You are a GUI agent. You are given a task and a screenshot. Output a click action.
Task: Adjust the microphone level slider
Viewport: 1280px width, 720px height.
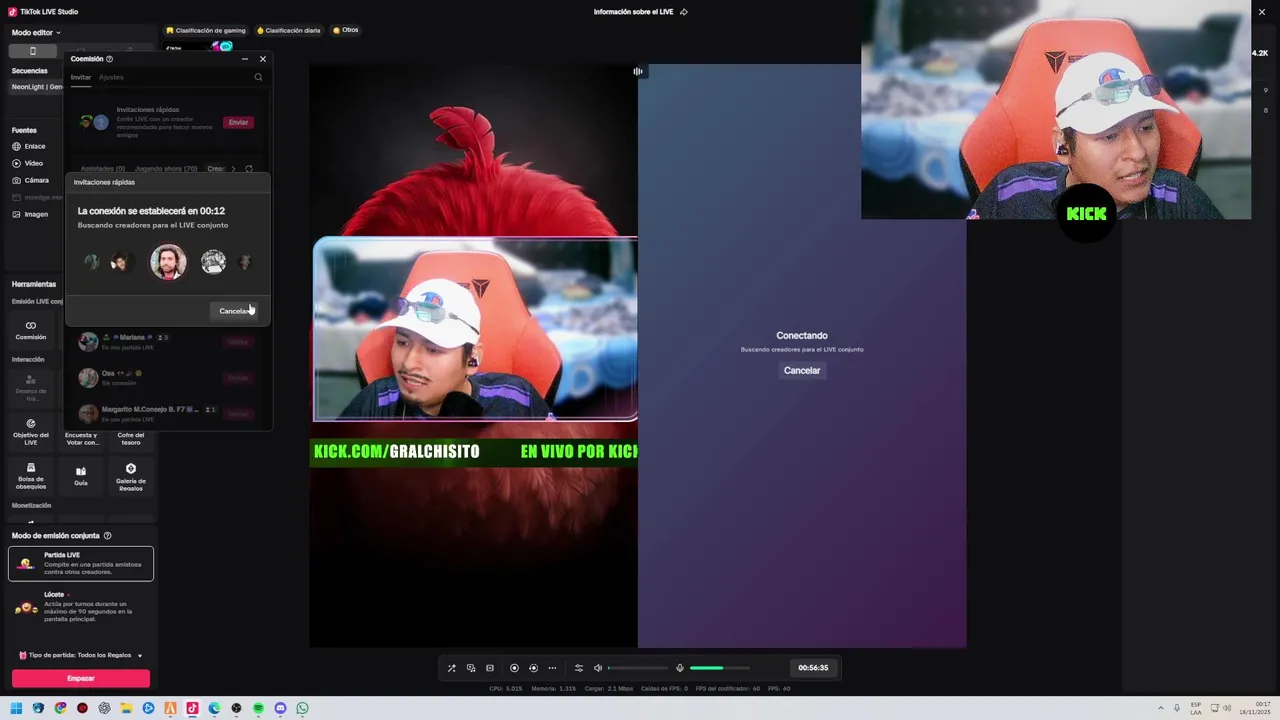pyautogui.click(x=720, y=668)
